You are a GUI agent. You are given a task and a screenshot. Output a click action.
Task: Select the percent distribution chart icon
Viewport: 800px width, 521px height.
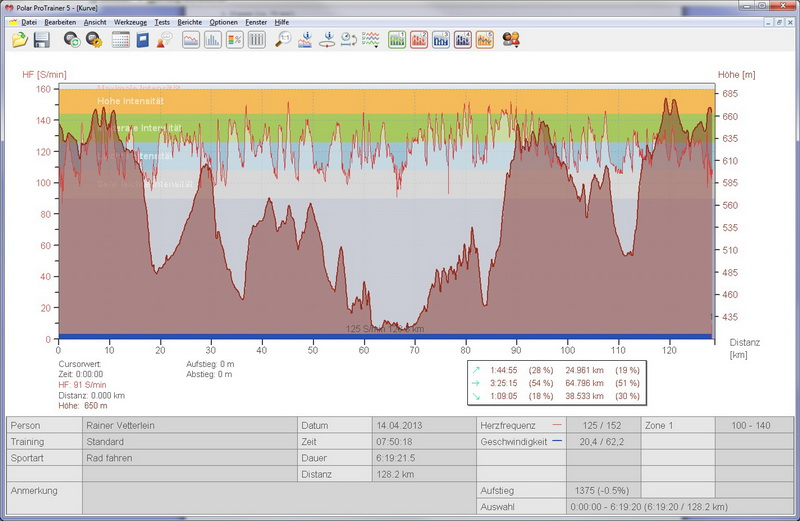(234, 40)
